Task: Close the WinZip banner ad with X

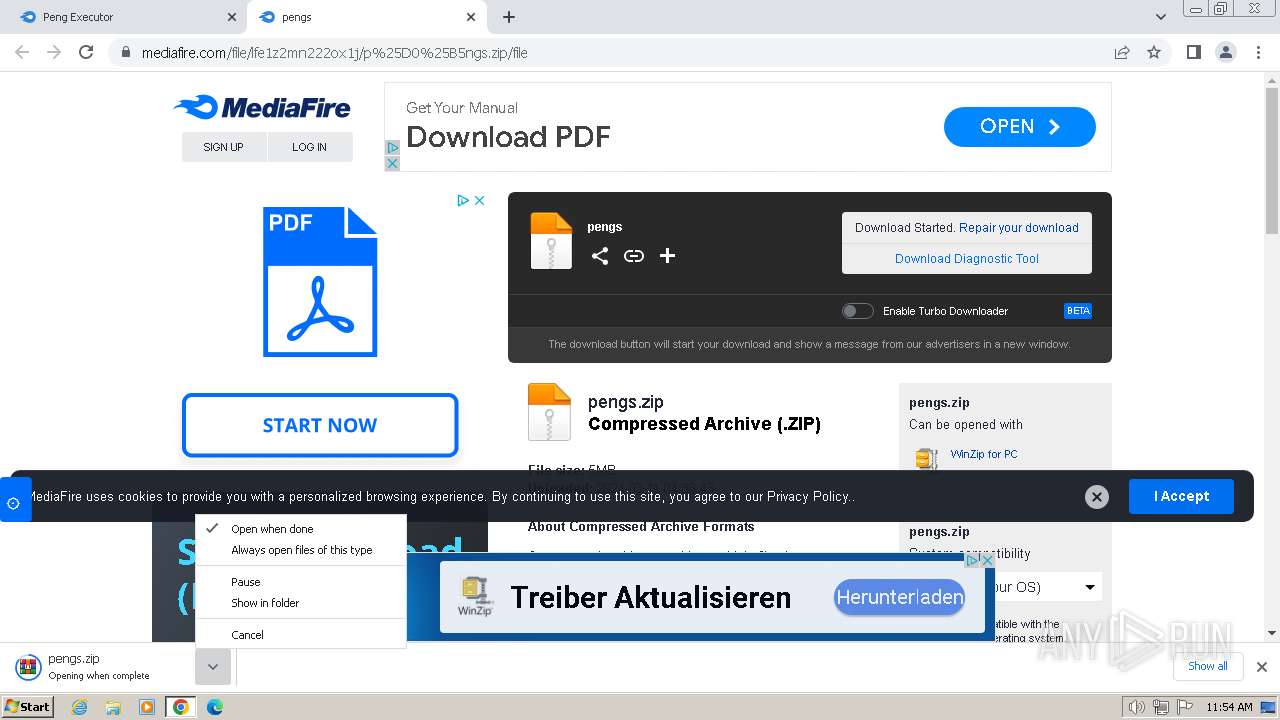Action: click(987, 560)
